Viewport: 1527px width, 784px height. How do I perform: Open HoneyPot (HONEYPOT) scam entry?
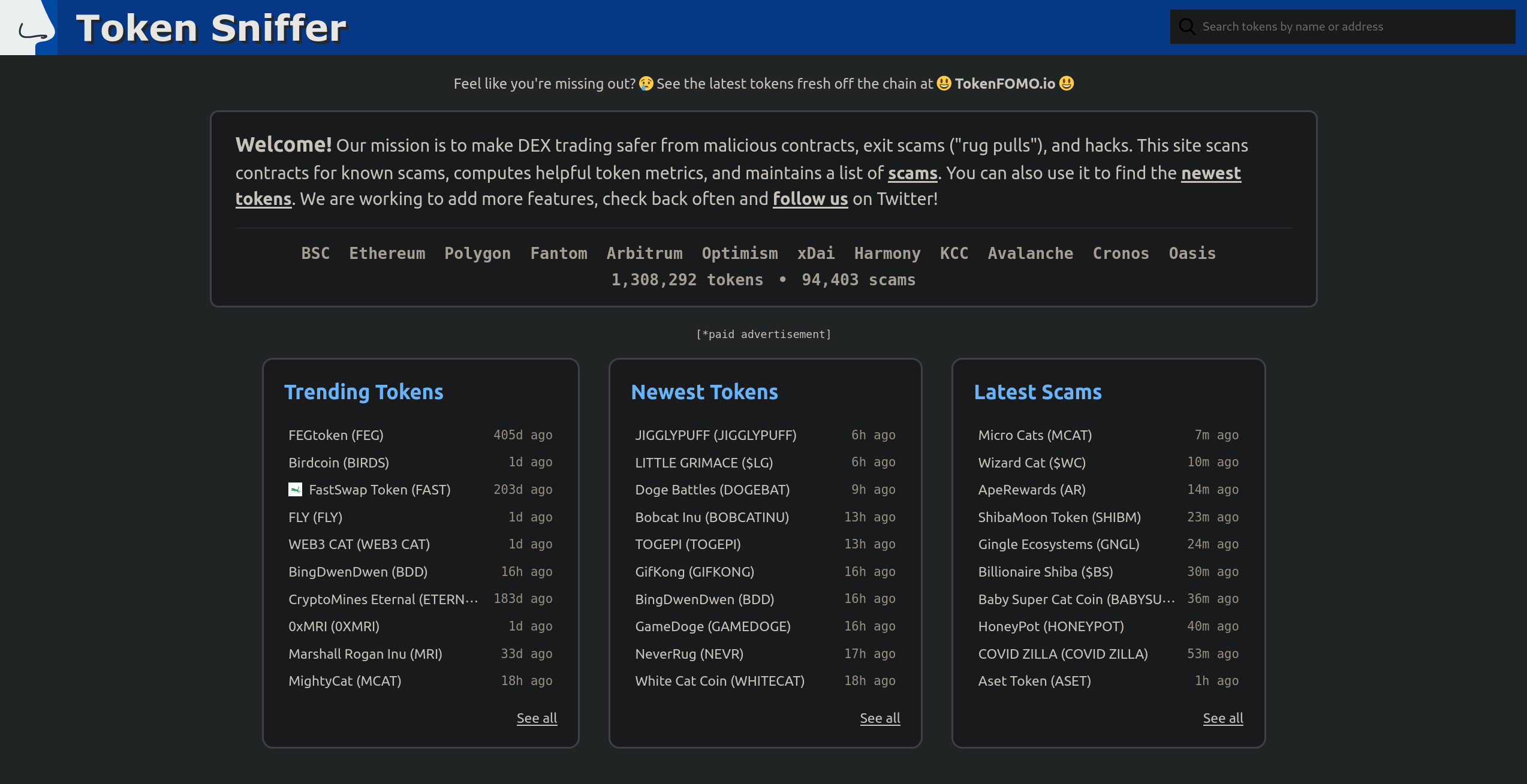1050,626
